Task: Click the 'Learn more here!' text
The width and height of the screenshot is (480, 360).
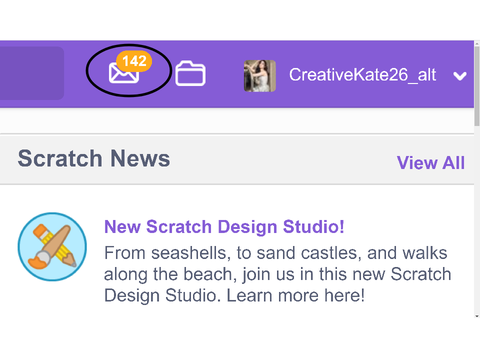Action: point(296,295)
